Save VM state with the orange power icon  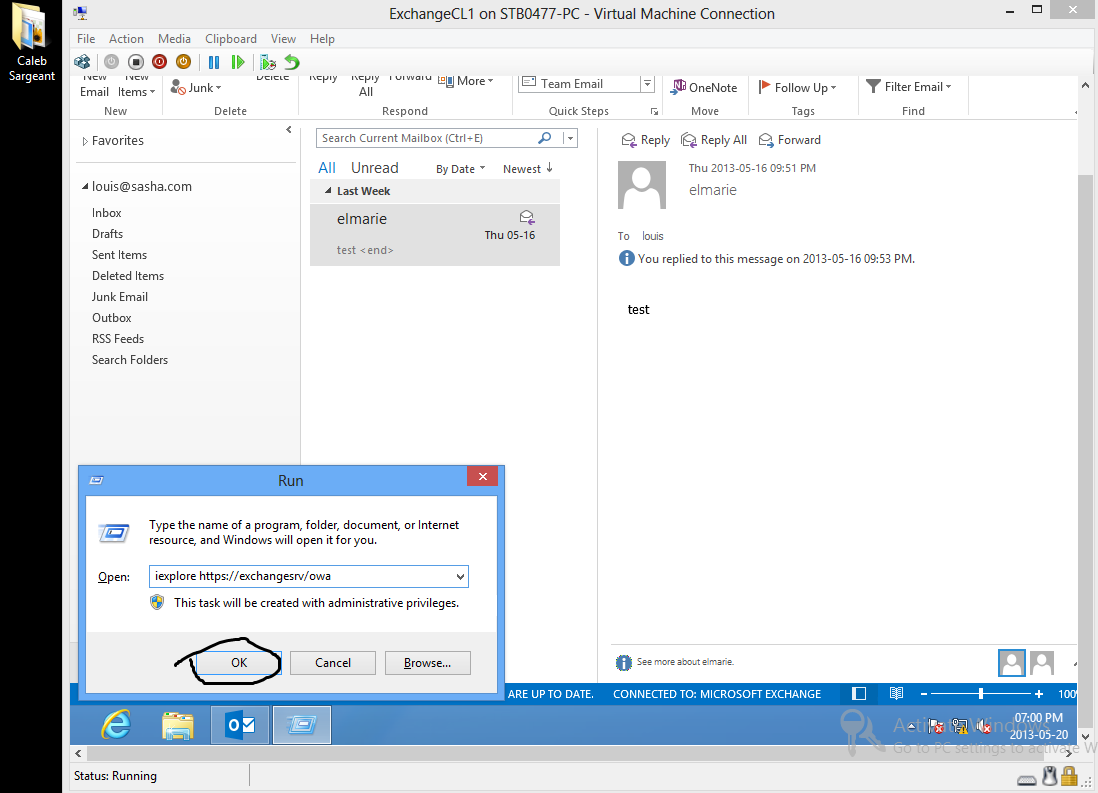click(183, 62)
